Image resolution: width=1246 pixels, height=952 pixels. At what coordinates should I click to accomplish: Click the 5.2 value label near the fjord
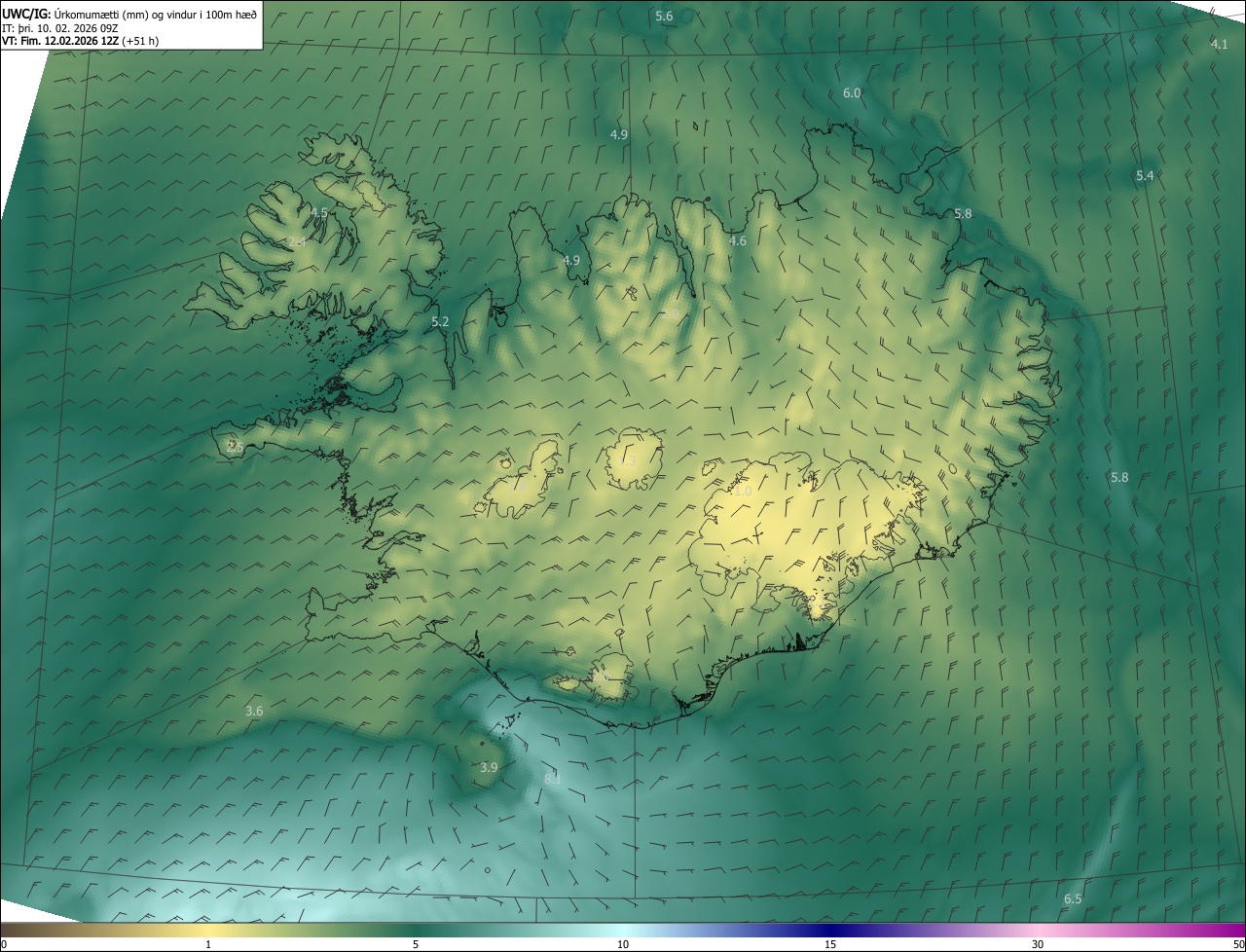tap(440, 322)
